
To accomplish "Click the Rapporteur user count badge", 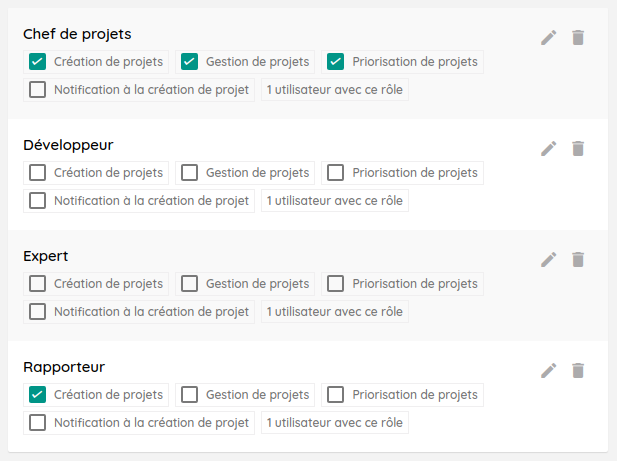I will click(x=335, y=423).
